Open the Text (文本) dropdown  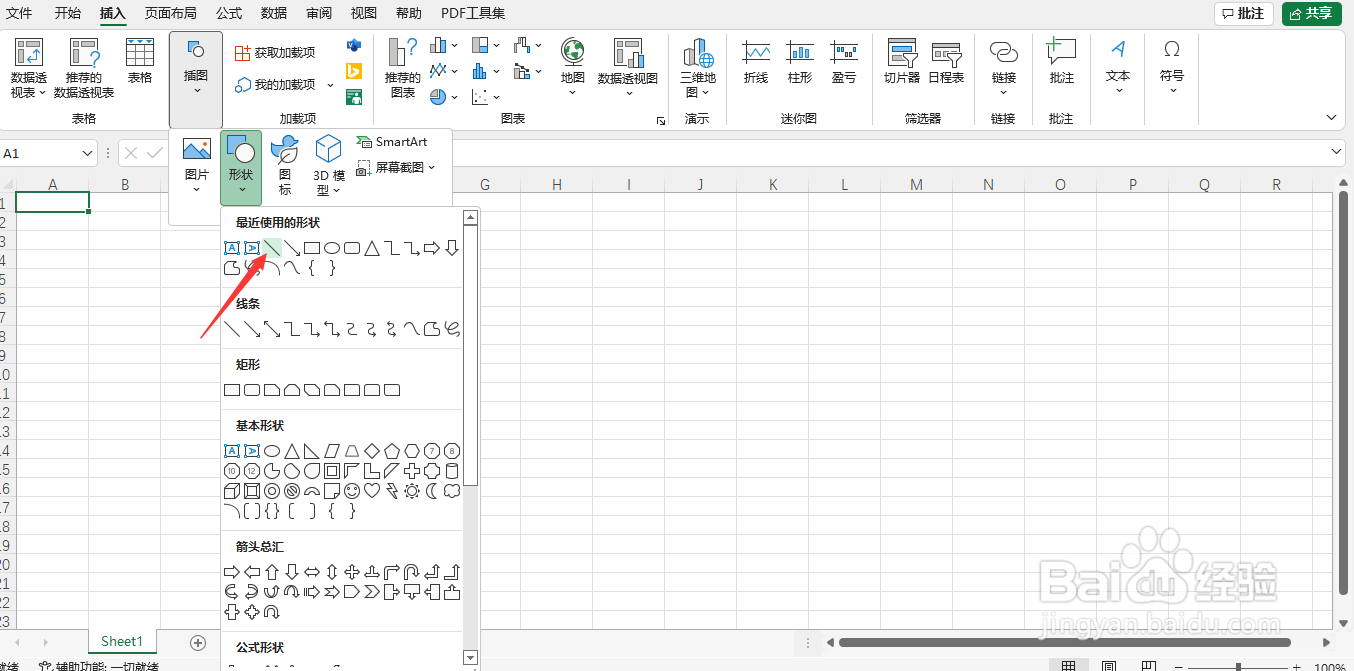point(1118,67)
